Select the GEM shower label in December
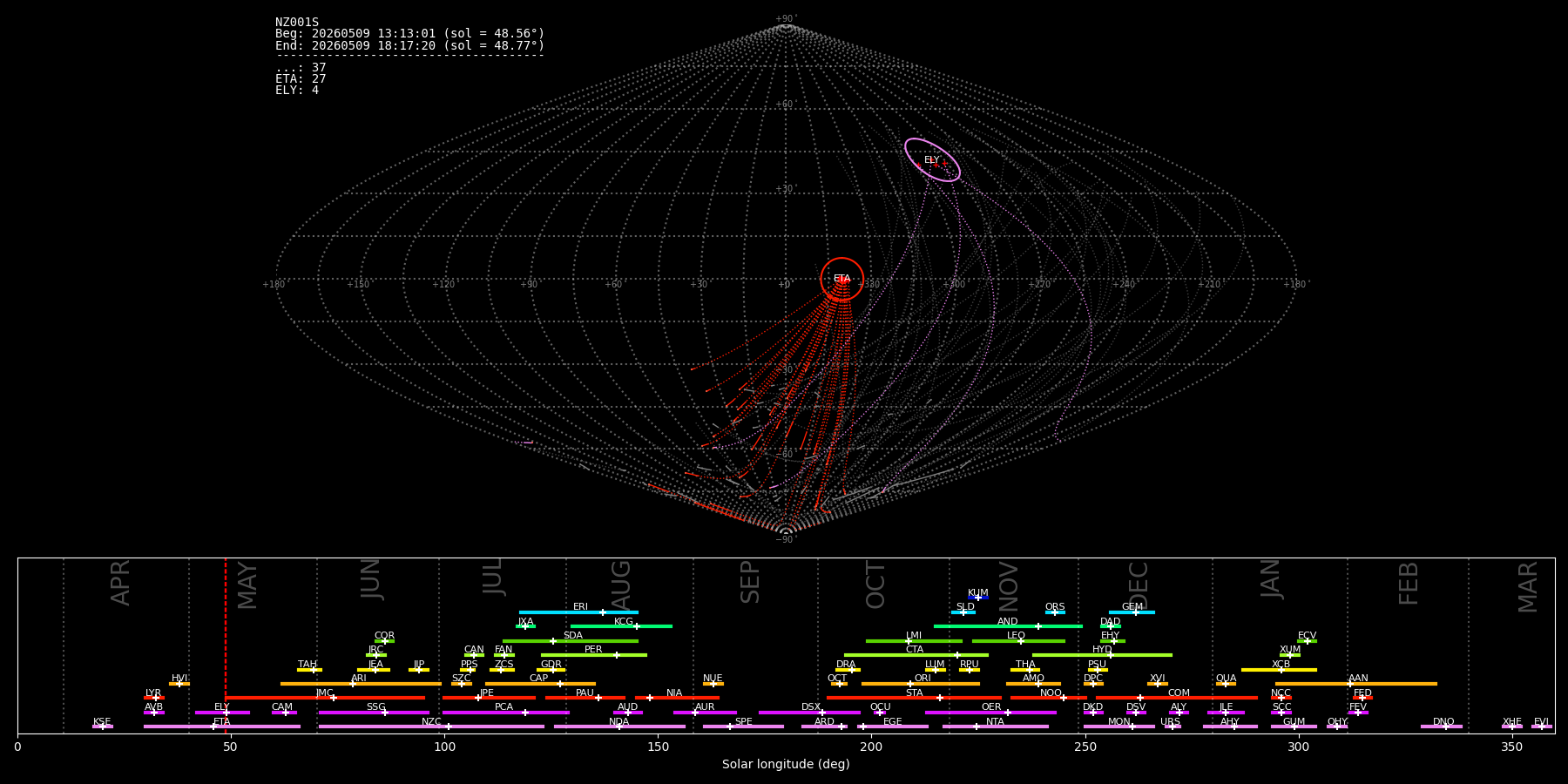The height and width of the screenshot is (784, 1568). click(1132, 607)
